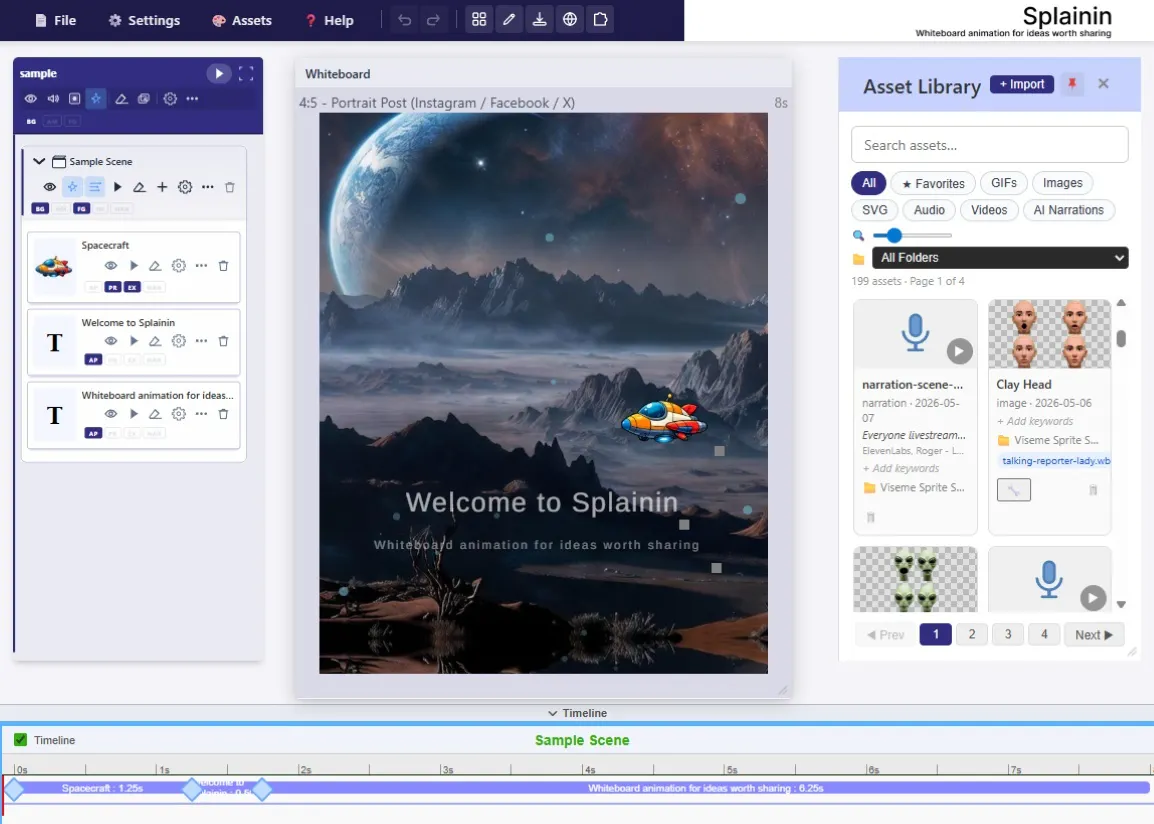
Task: Click the download export icon in toolbar
Action: tap(539, 20)
